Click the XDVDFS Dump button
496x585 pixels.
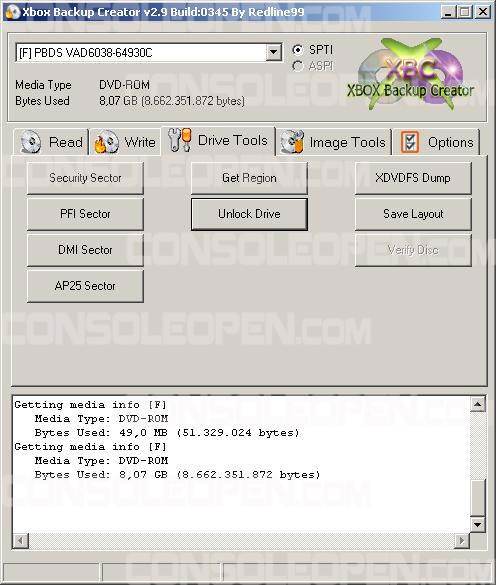413,178
